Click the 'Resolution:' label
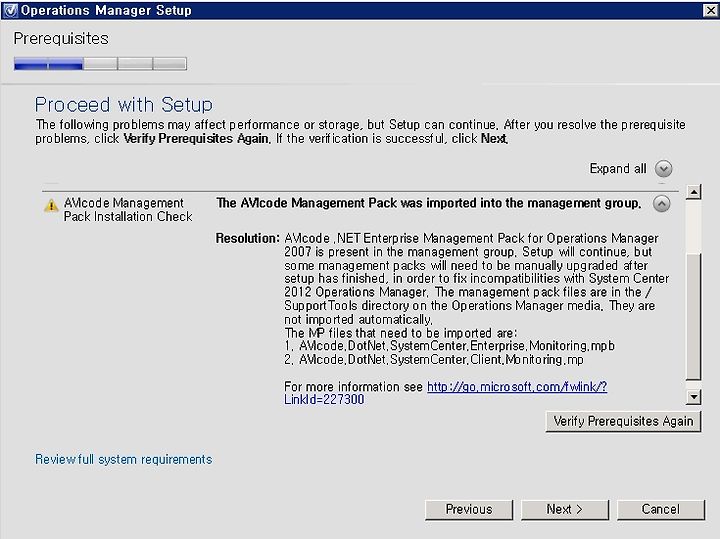This screenshot has height=539, width=720. pos(248,238)
